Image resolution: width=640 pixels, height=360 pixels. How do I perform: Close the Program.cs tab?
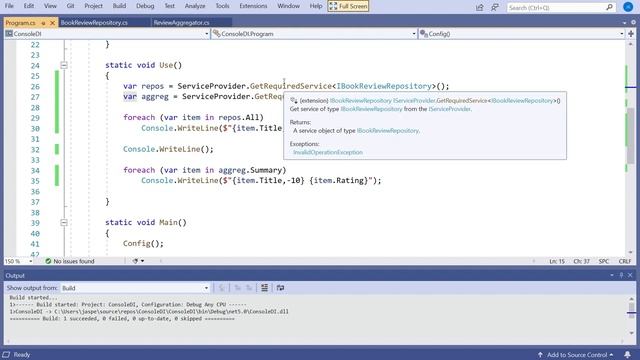[x=52, y=23]
